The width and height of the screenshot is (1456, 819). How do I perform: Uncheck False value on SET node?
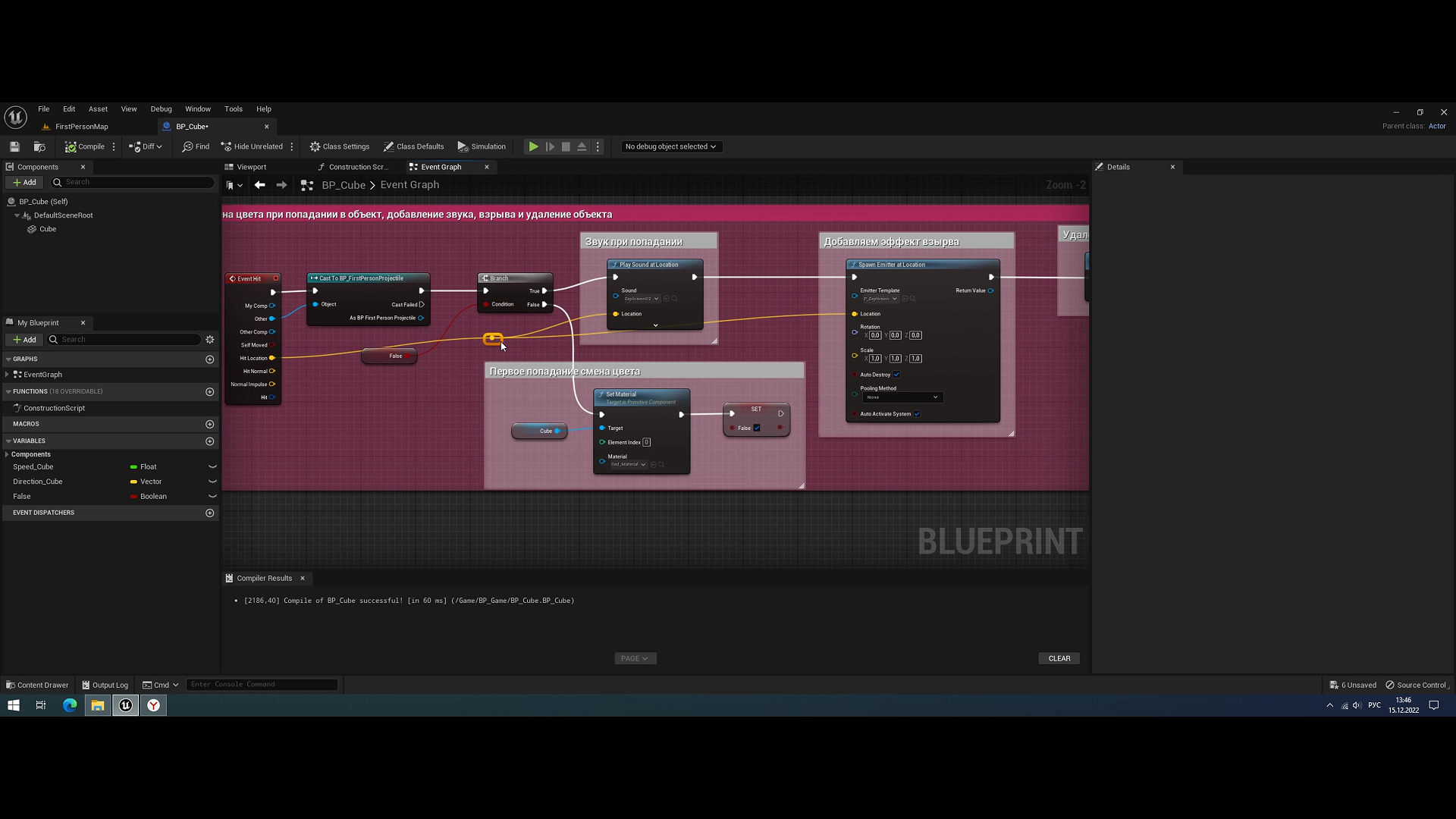click(756, 427)
